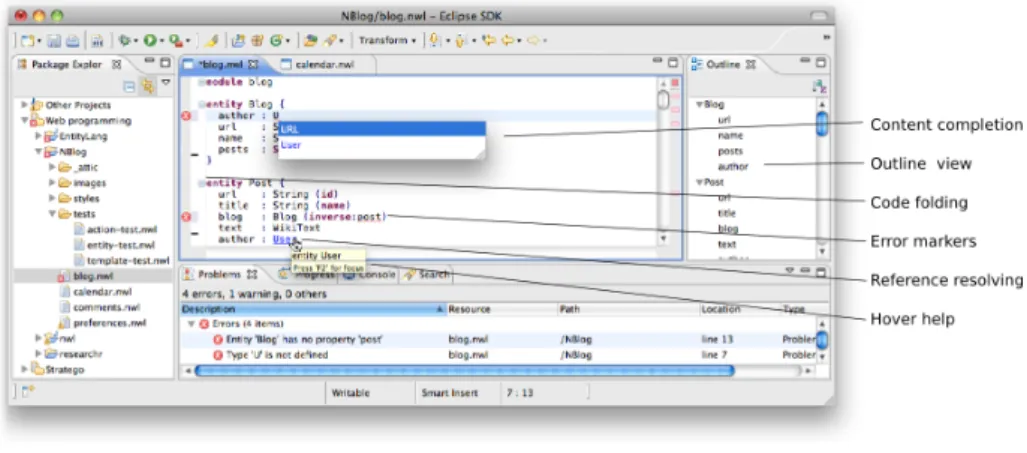
Task: Click the Back navigation arrow icon
Action: coord(508,41)
